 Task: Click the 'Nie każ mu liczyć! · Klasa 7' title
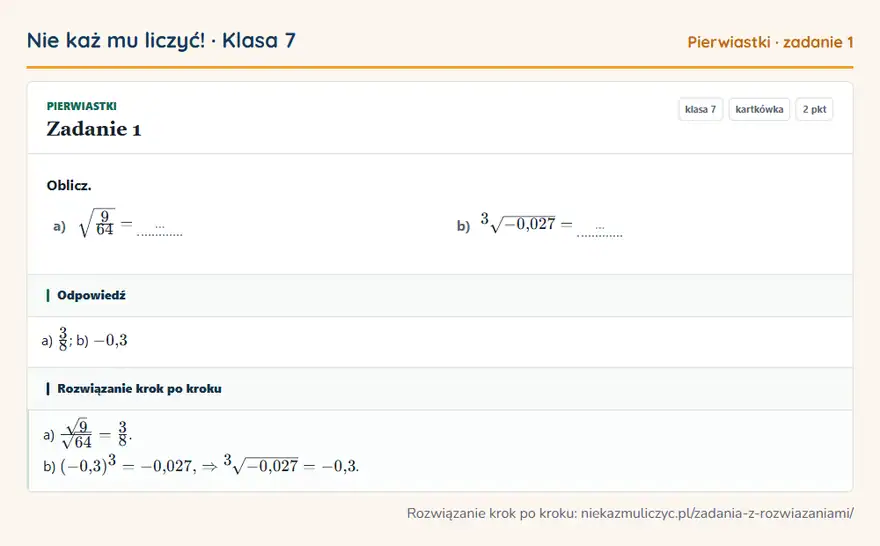[x=161, y=40]
